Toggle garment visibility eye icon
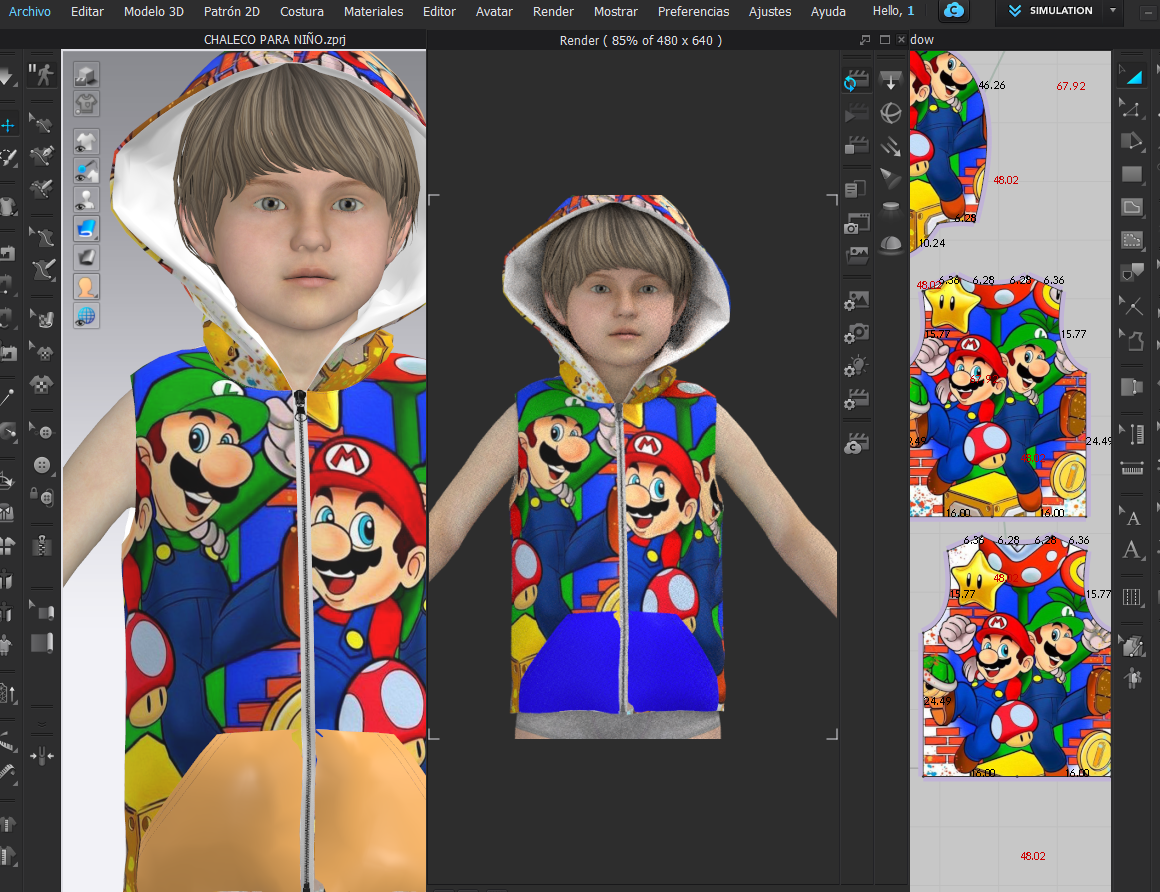Screen dimensions: 1160x892 pyautogui.click(x=86, y=140)
